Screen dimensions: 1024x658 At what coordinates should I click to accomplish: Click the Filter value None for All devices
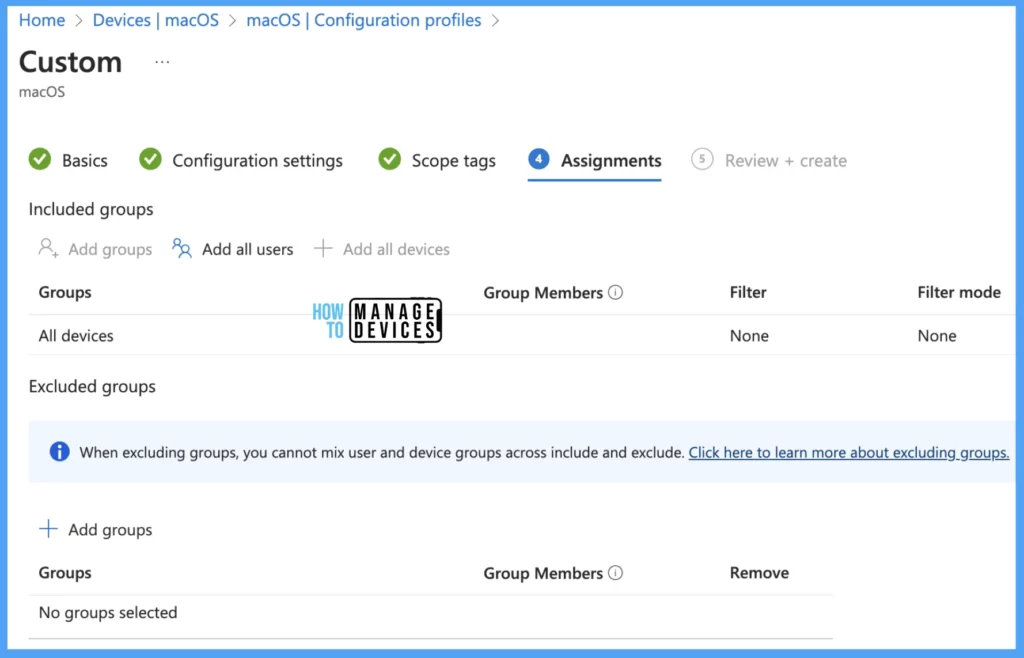pyautogui.click(x=749, y=336)
